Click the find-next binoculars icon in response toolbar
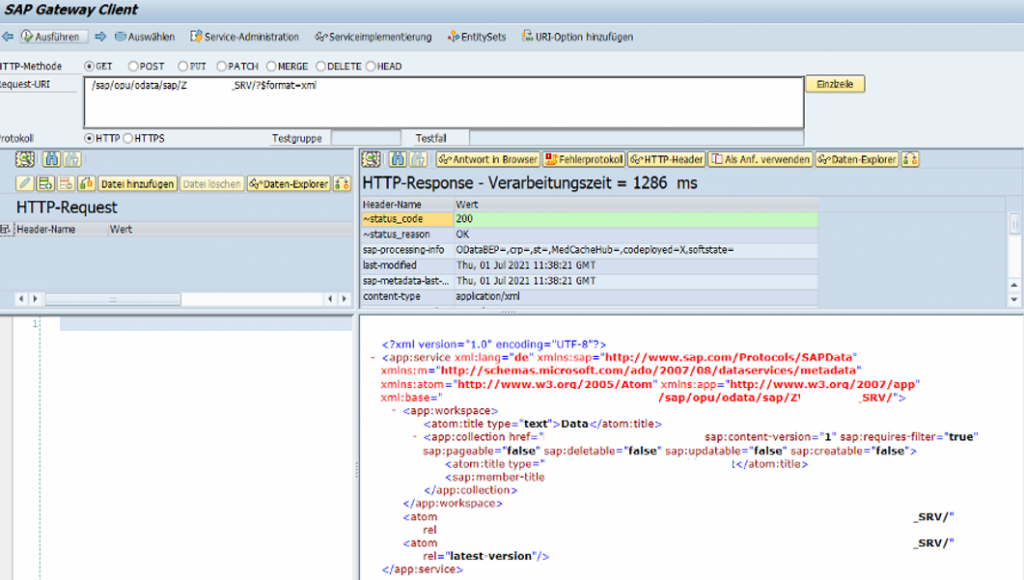Image resolution: width=1024 pixels, height=580 pixels. [x=416, y=159]
